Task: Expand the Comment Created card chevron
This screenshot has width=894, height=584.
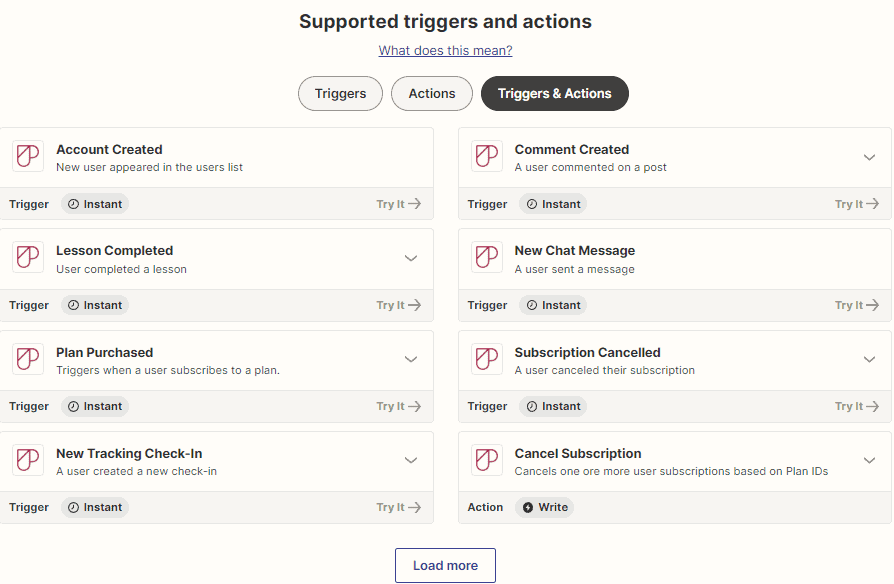Action: [869, 157]
